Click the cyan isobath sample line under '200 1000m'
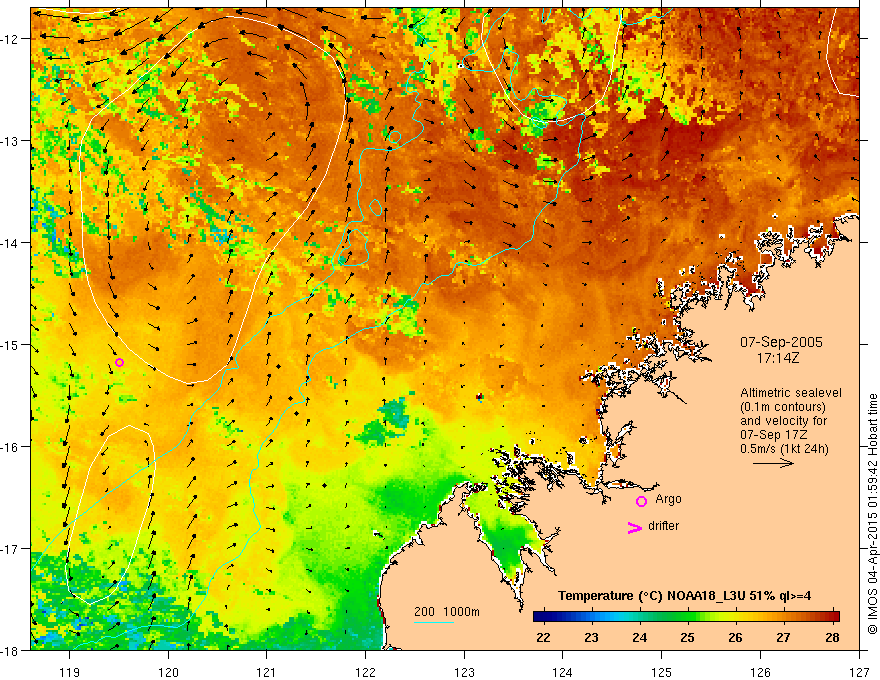This screenshot has width=880, height=680. coord(433,622)
